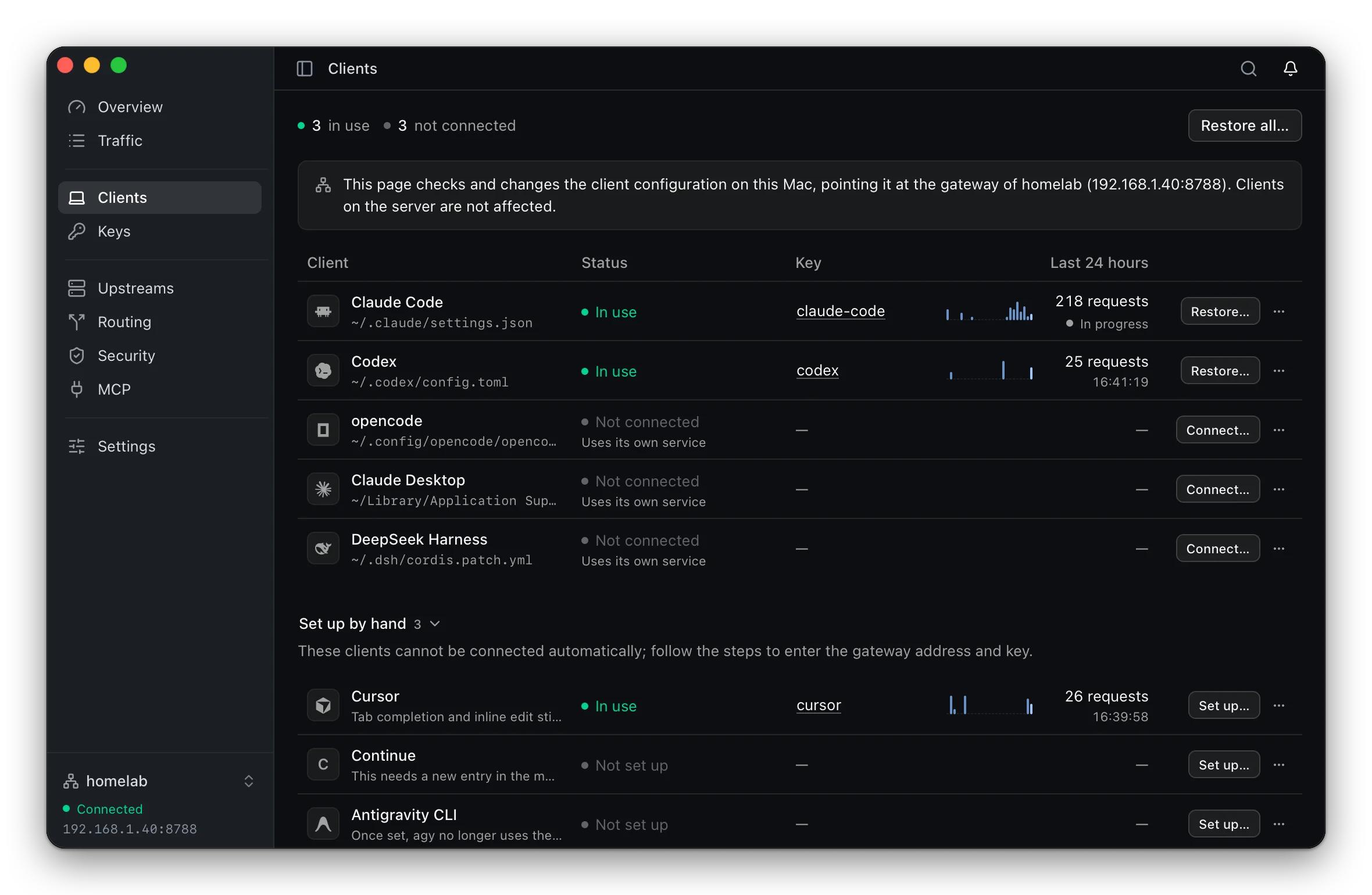Open Settings in sidebar
The image size is (1372, 895).
(x=160, y=446)
